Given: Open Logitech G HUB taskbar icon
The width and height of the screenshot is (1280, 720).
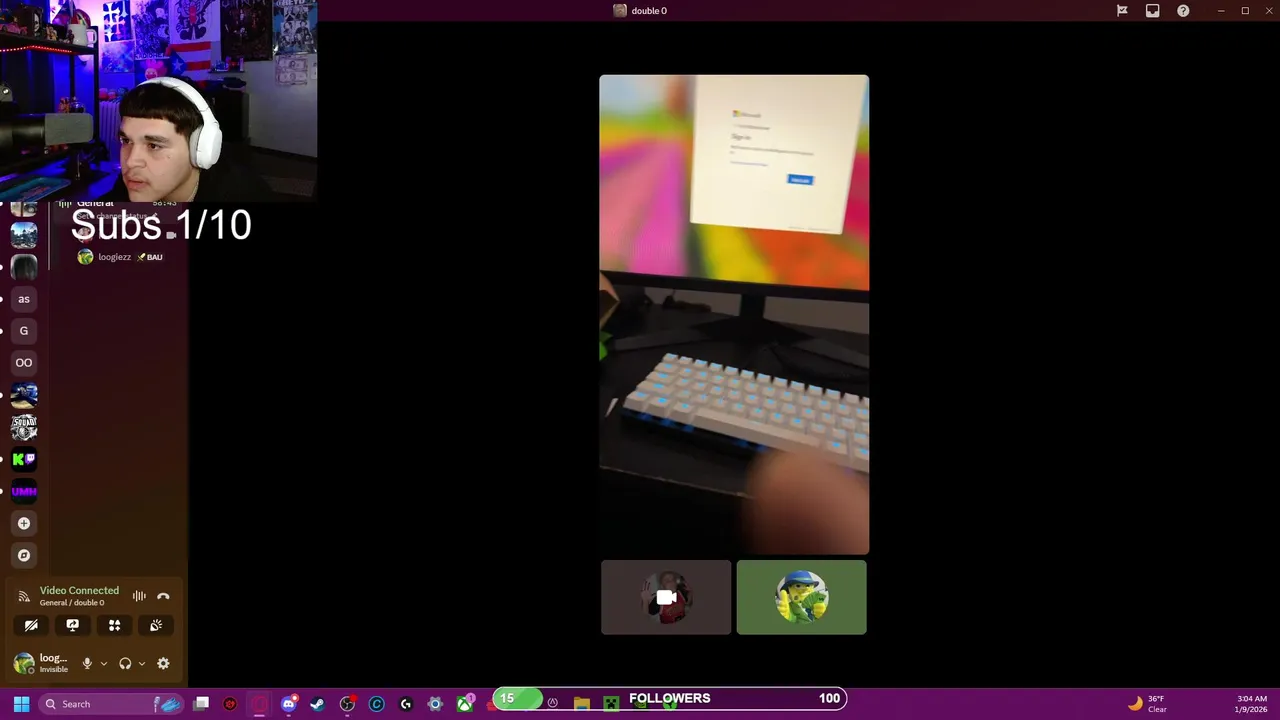Looking at the screenshot, I should point(405,704).
